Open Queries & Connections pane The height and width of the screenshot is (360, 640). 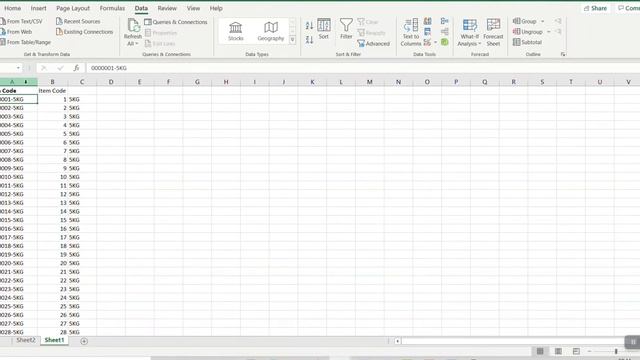click(x=176, y=22)
